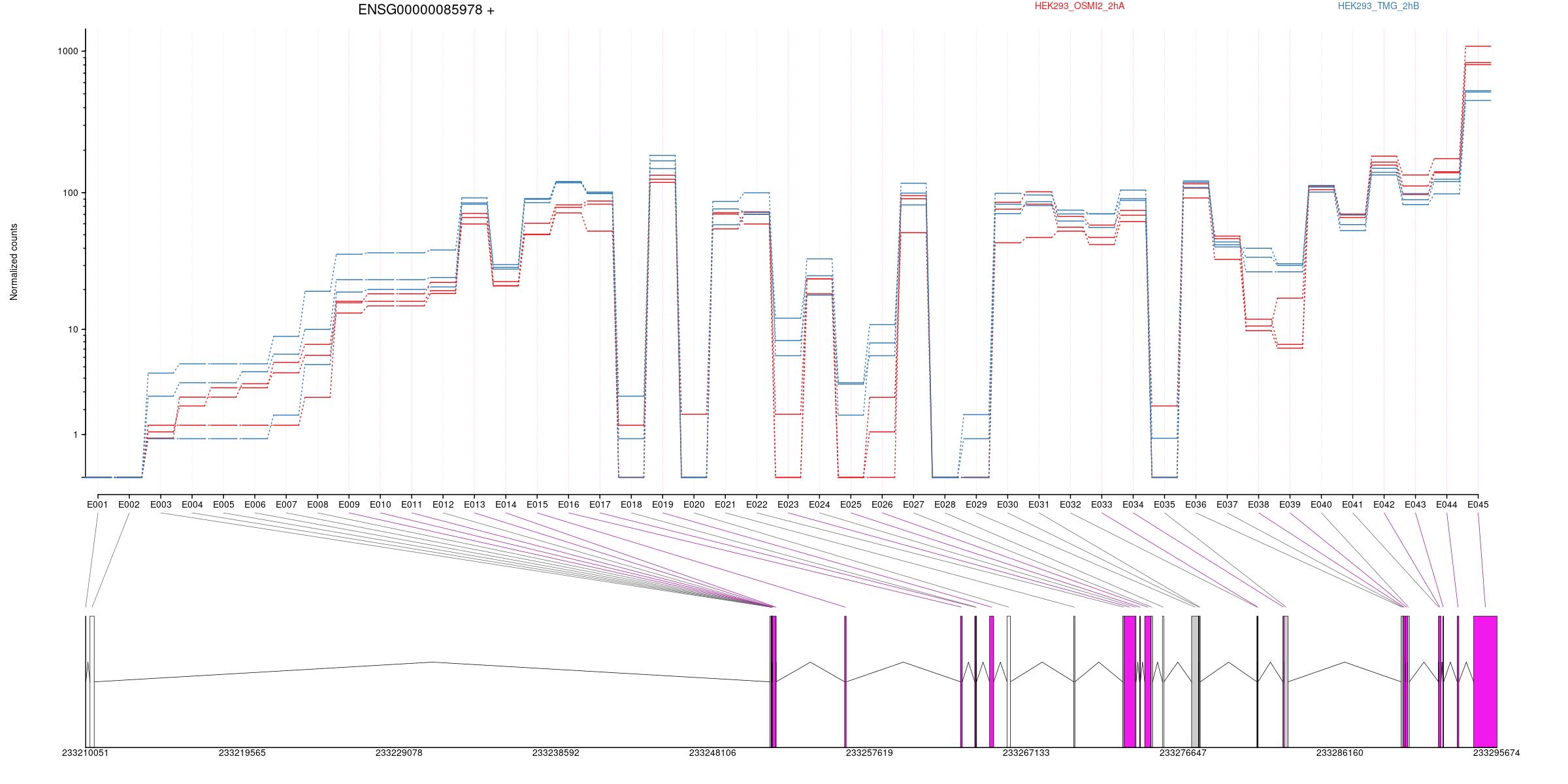This screenshot has height=784, width=1568.
Task: Click exon label E014
Action: [x=506, y=504]
